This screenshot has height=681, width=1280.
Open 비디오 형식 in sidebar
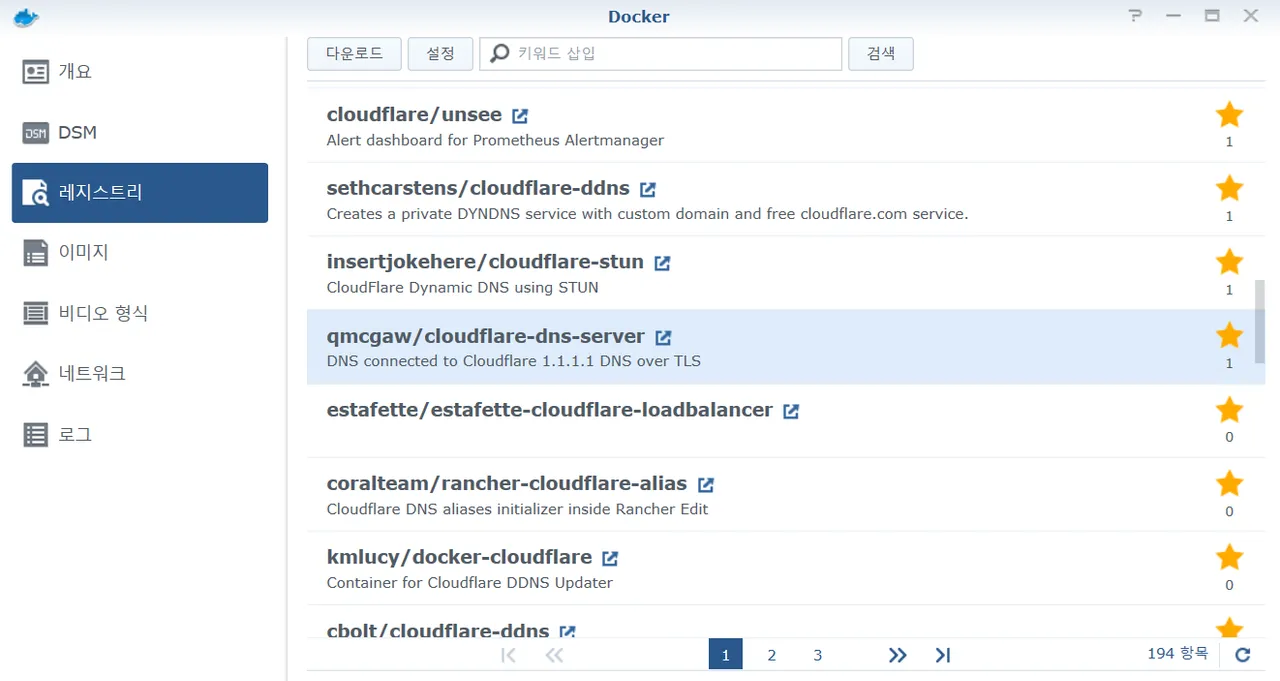pos(140,314)
